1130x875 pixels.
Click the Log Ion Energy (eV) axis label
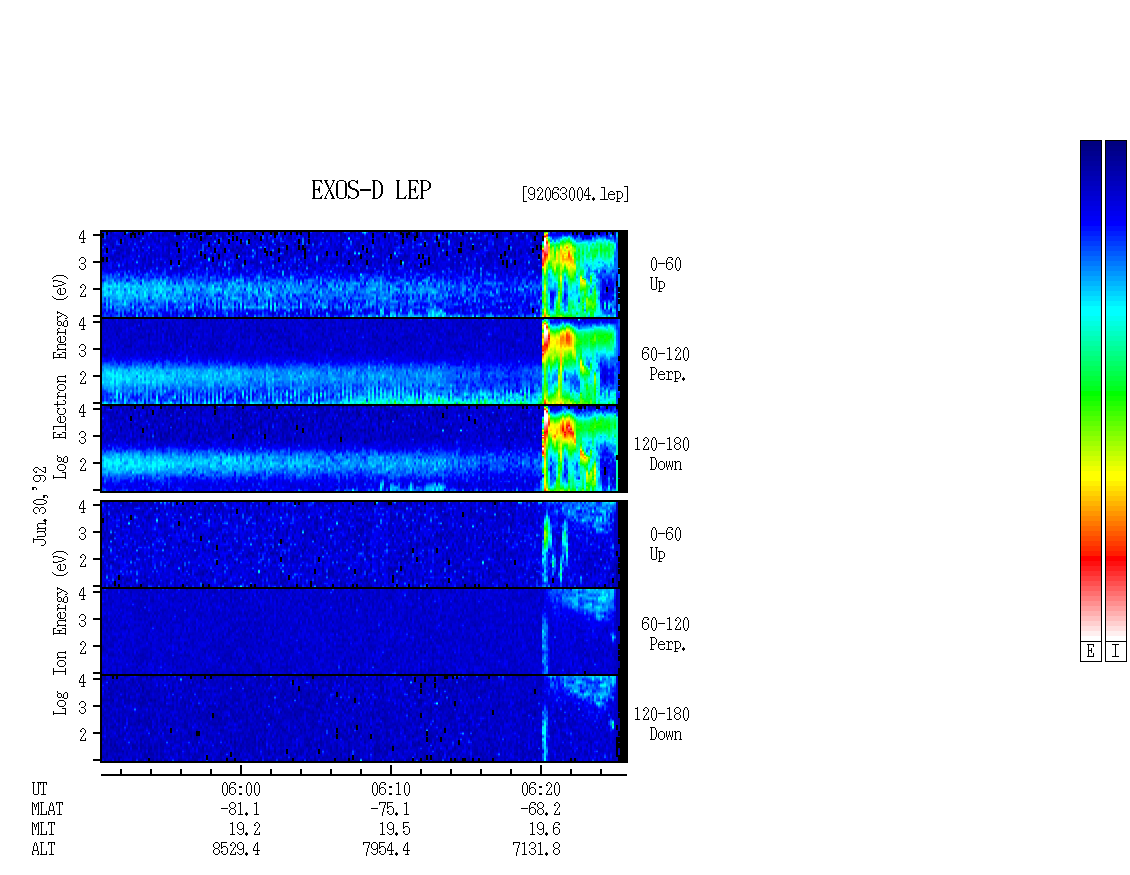click(x=60, y=632)
